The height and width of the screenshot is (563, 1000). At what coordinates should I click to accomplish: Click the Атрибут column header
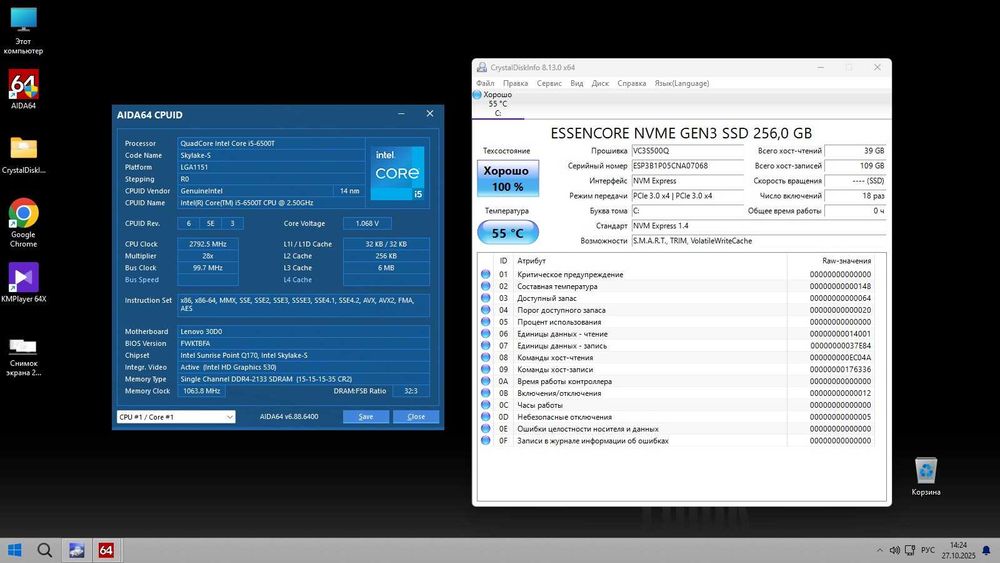(x=651, y=261)
